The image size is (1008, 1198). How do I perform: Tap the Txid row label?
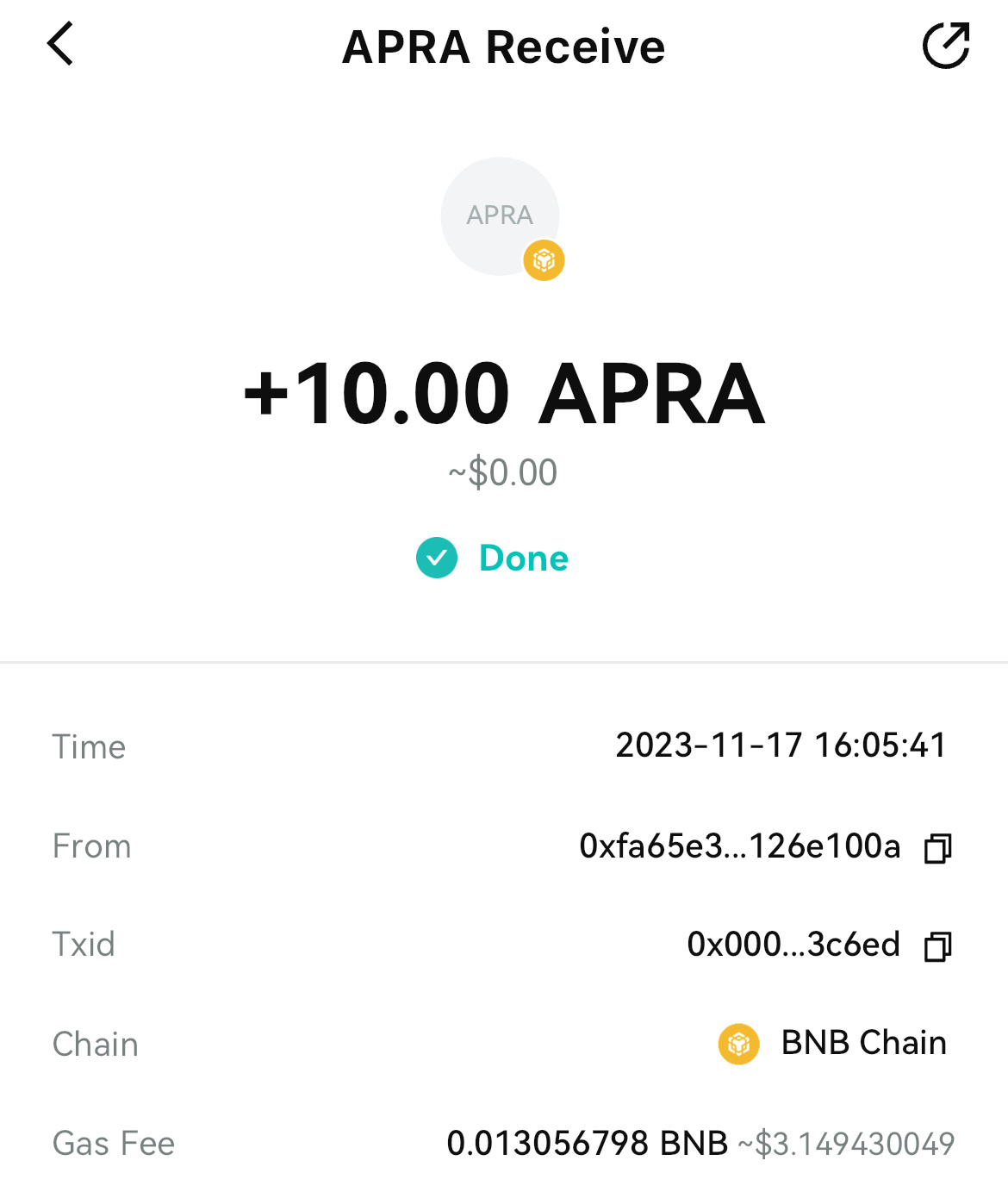[x=84, y=945]
